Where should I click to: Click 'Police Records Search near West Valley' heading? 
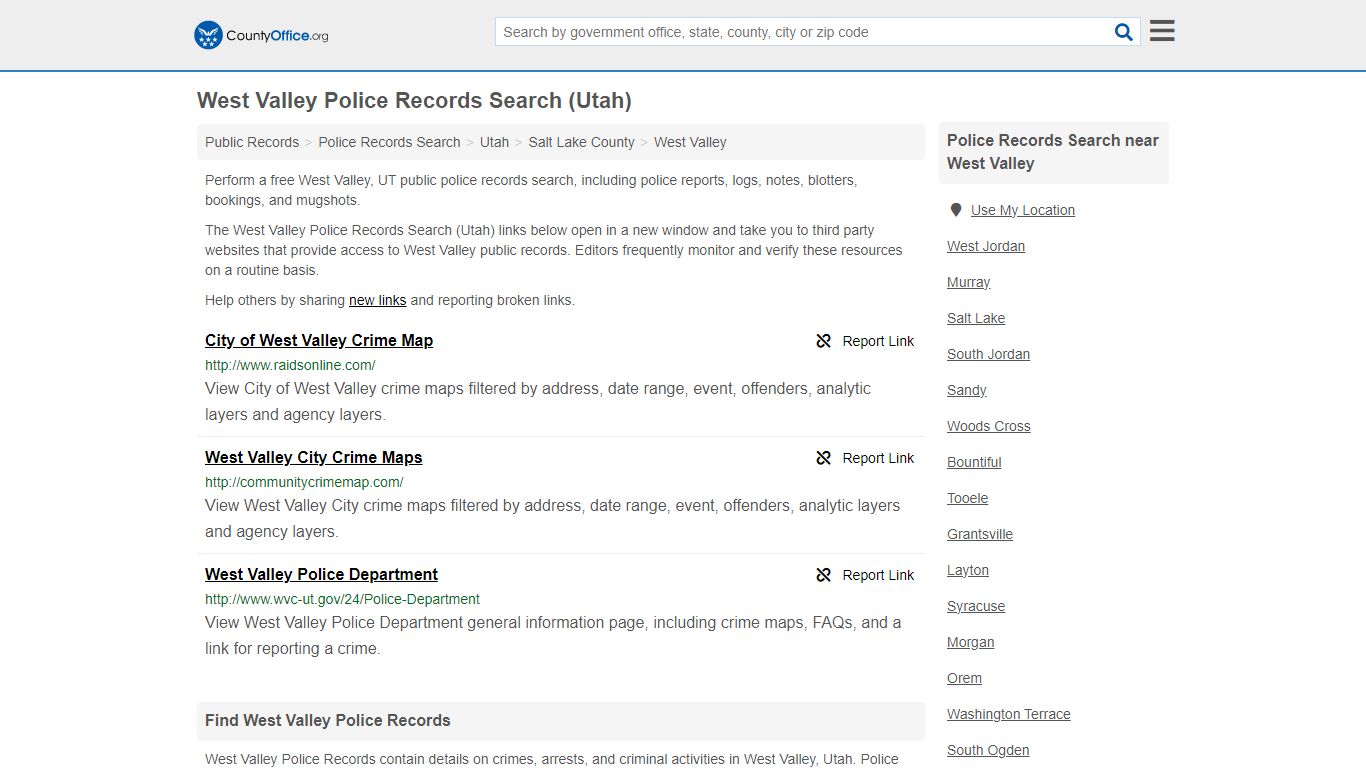[1053, 152]
